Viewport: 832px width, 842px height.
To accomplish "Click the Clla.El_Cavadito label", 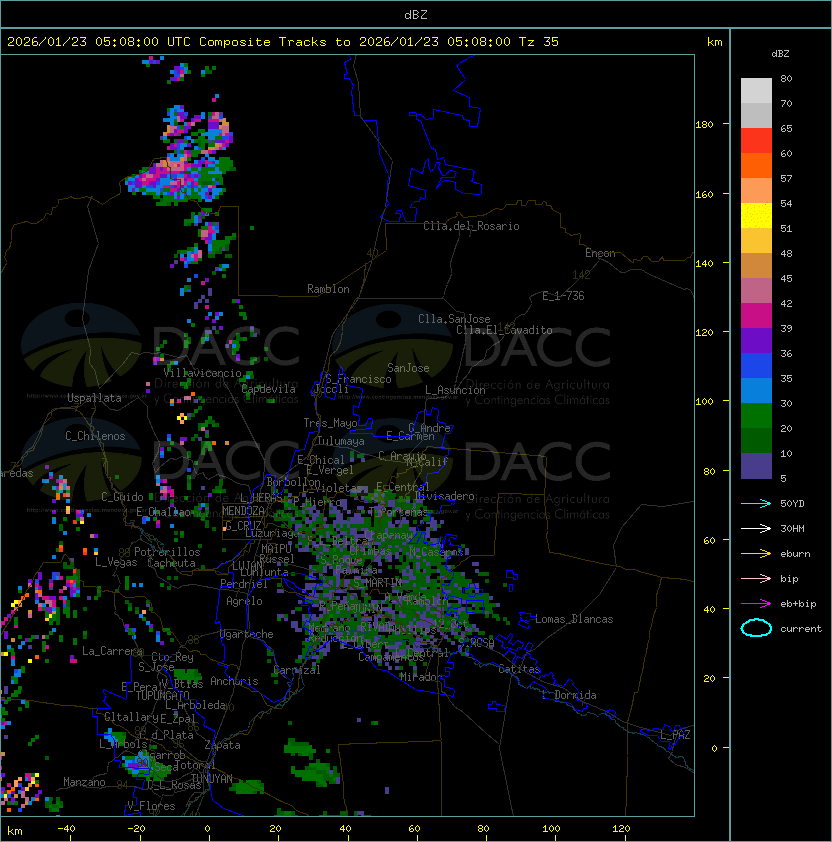I will click(x=504, y=330).
